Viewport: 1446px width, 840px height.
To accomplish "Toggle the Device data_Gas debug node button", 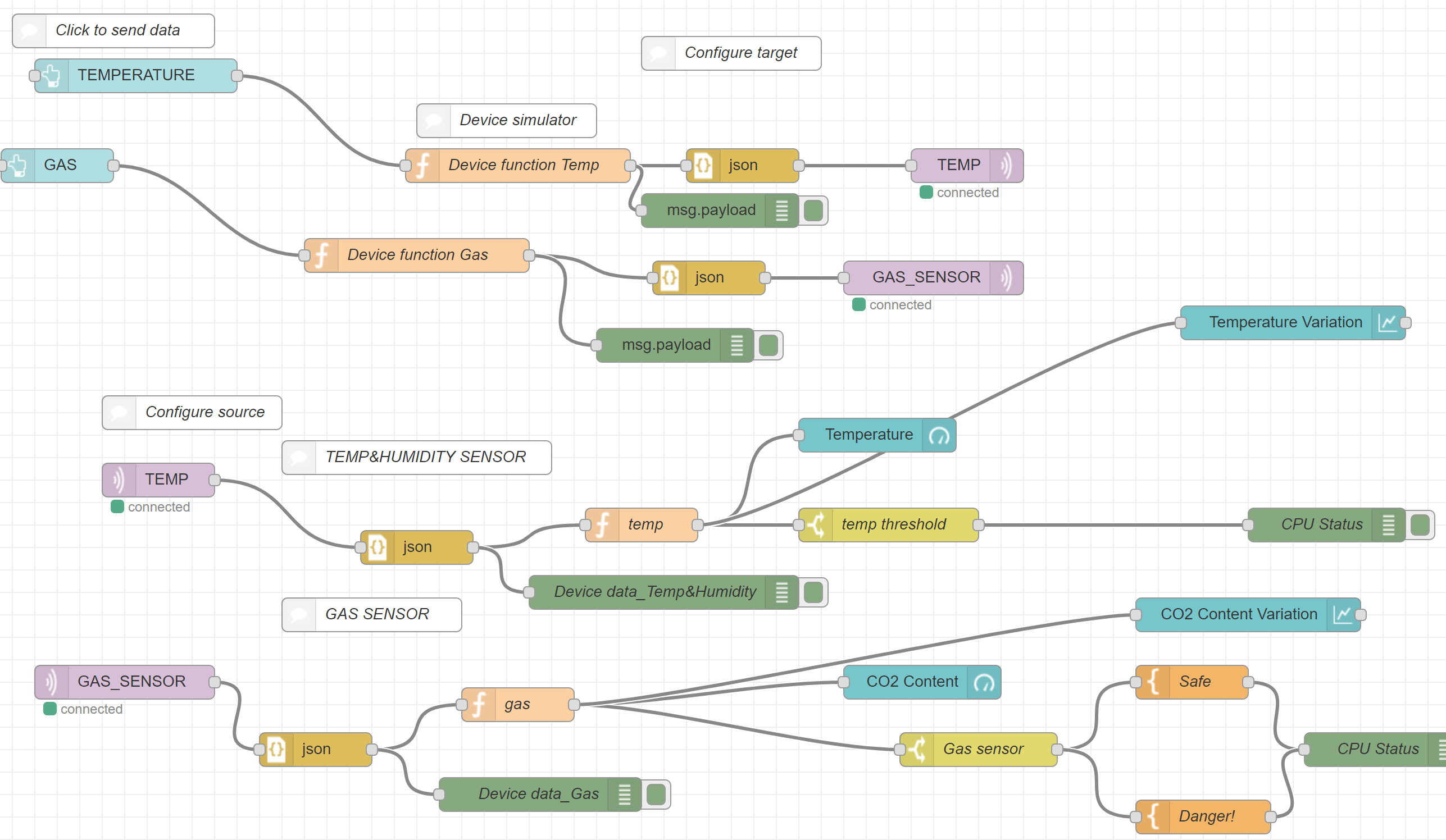I will coord(656,795).
